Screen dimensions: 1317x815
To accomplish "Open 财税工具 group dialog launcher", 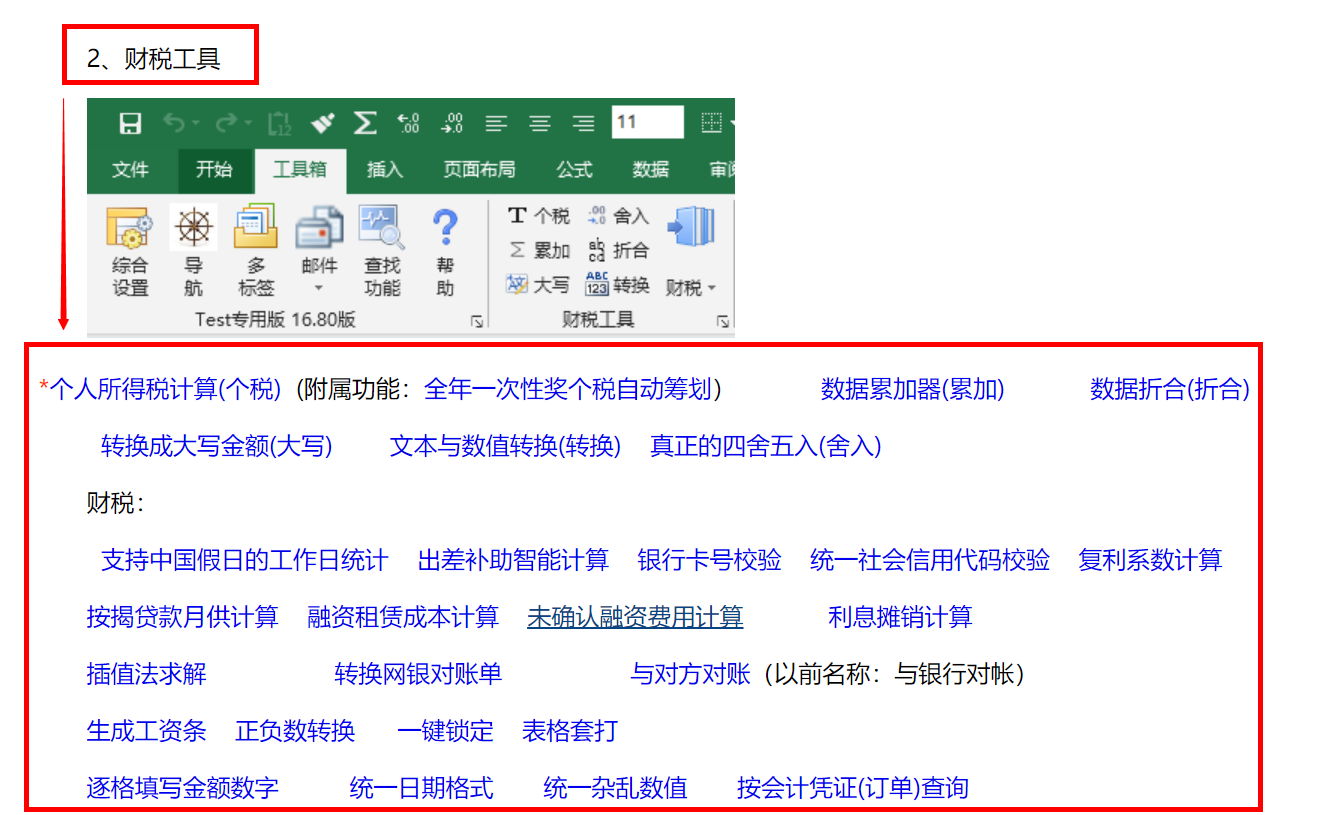I will click(x=722, y=322).
